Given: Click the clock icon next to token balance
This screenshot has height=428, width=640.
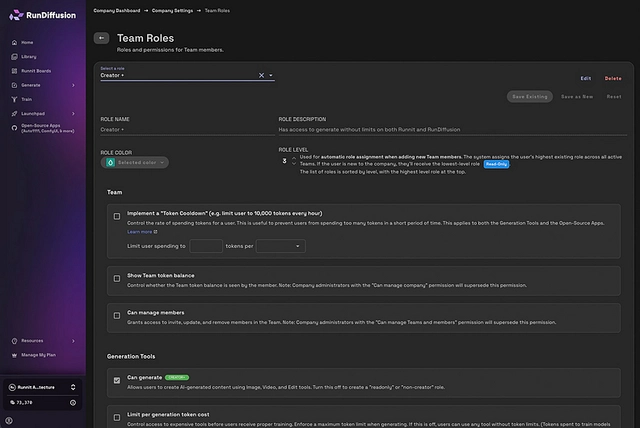Looking at the screenshot, I should [73, 403].
